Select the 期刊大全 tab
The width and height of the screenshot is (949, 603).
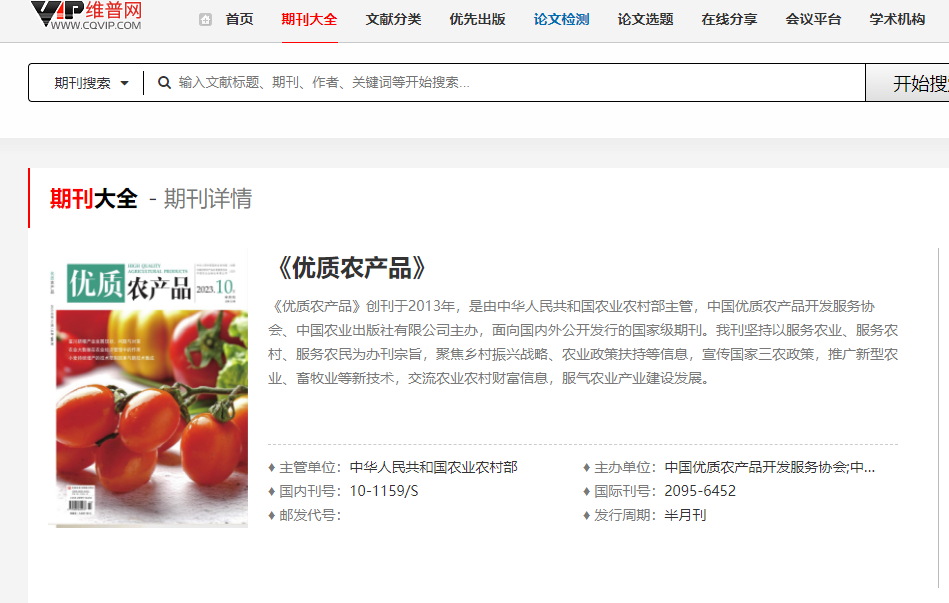[x=309, y=19]
